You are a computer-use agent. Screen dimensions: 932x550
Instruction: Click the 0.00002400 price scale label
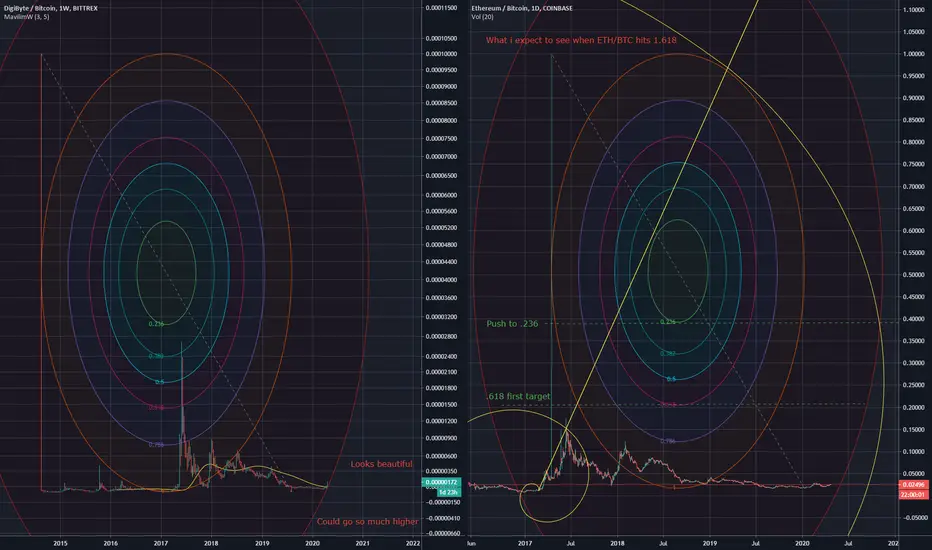click(442, 357)
